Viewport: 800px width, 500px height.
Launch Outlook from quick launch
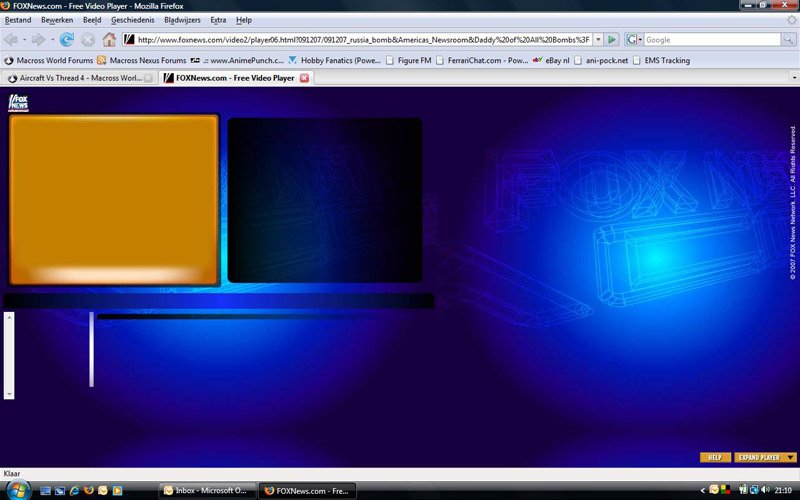(x=103, y=490)
